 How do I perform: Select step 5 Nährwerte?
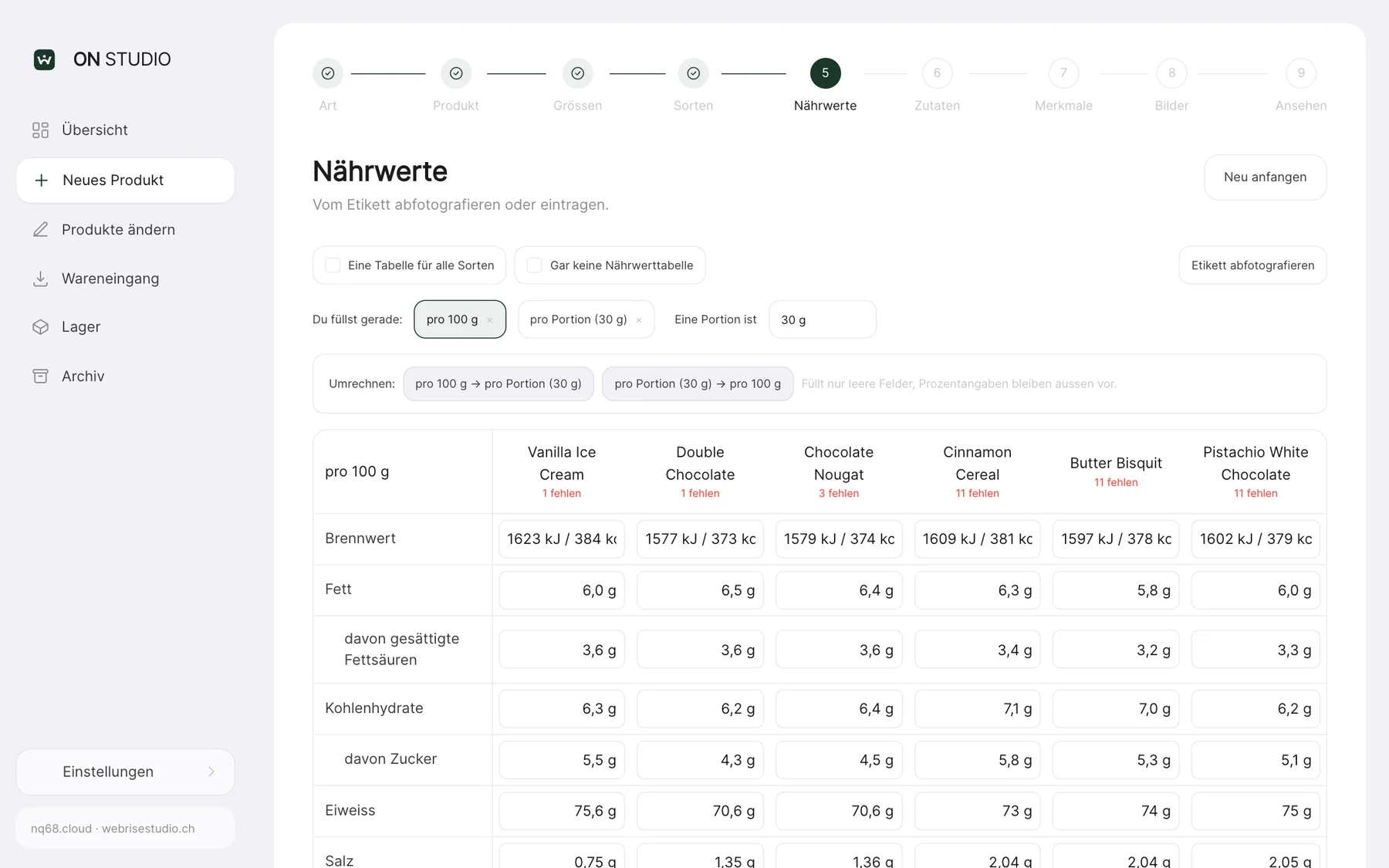[826, 73]
